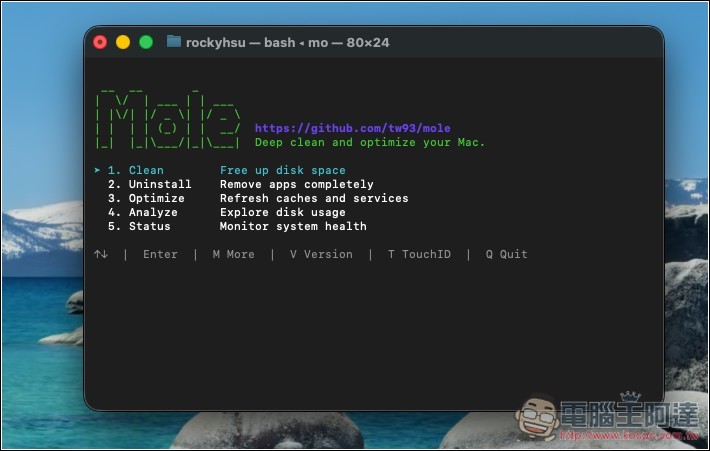The image size is (710, 451).
Task: Pick the 5. Status menu entry
Action: tap(139, 226)
